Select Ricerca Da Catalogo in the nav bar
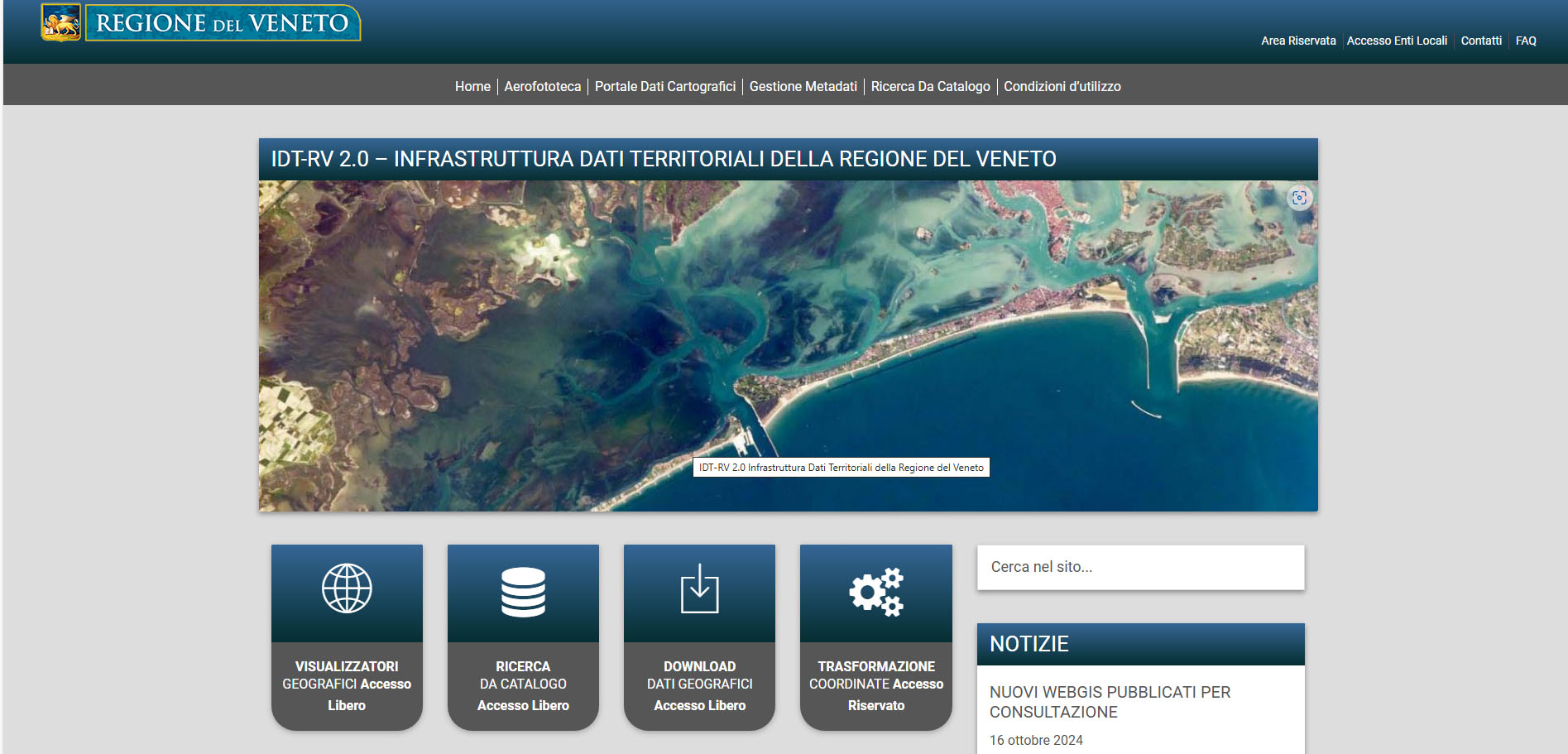 click(x=930, y=86)
